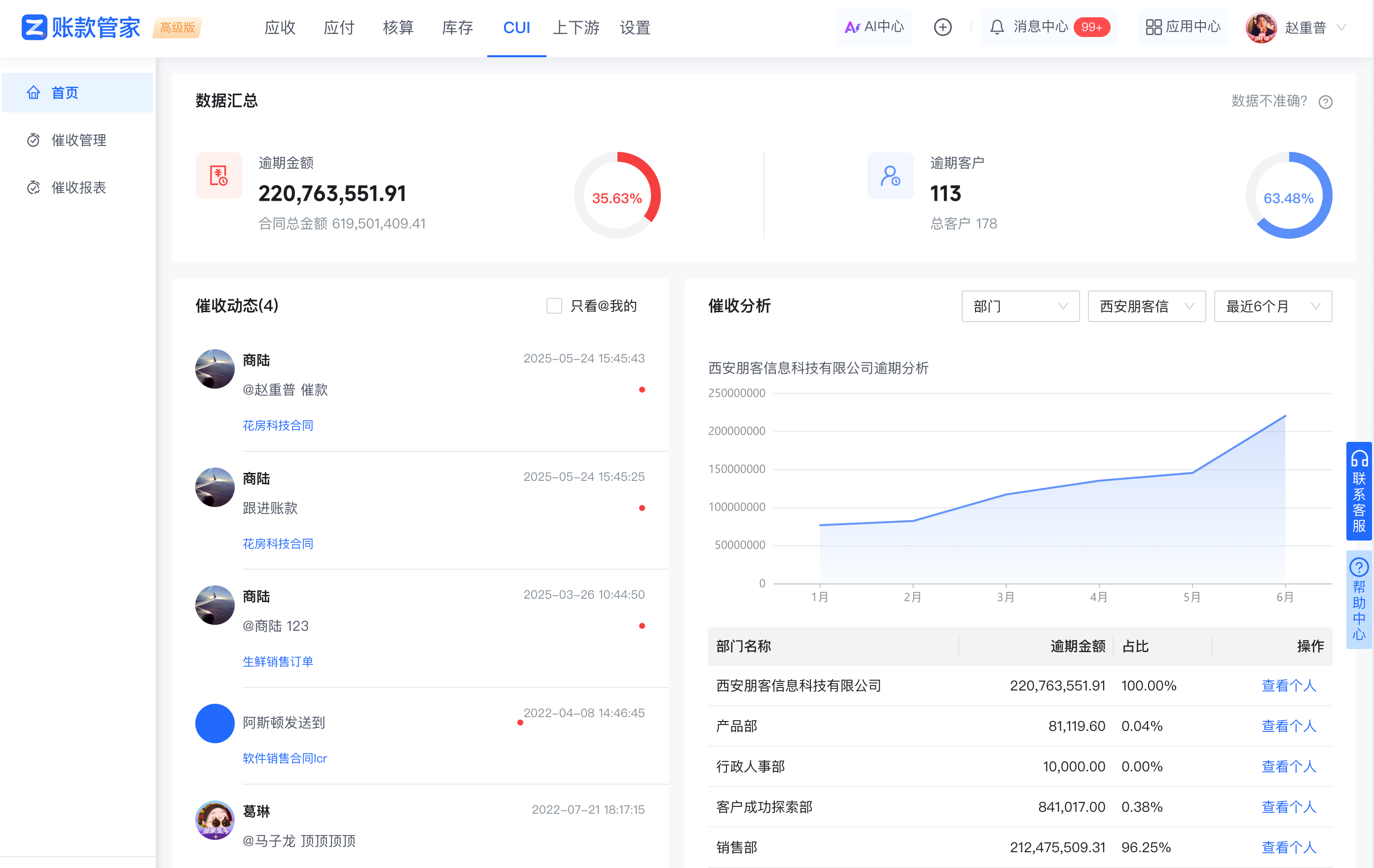The image size is (1374, 868).
Task: Click the 99+ message badge
Action: 1091,28
